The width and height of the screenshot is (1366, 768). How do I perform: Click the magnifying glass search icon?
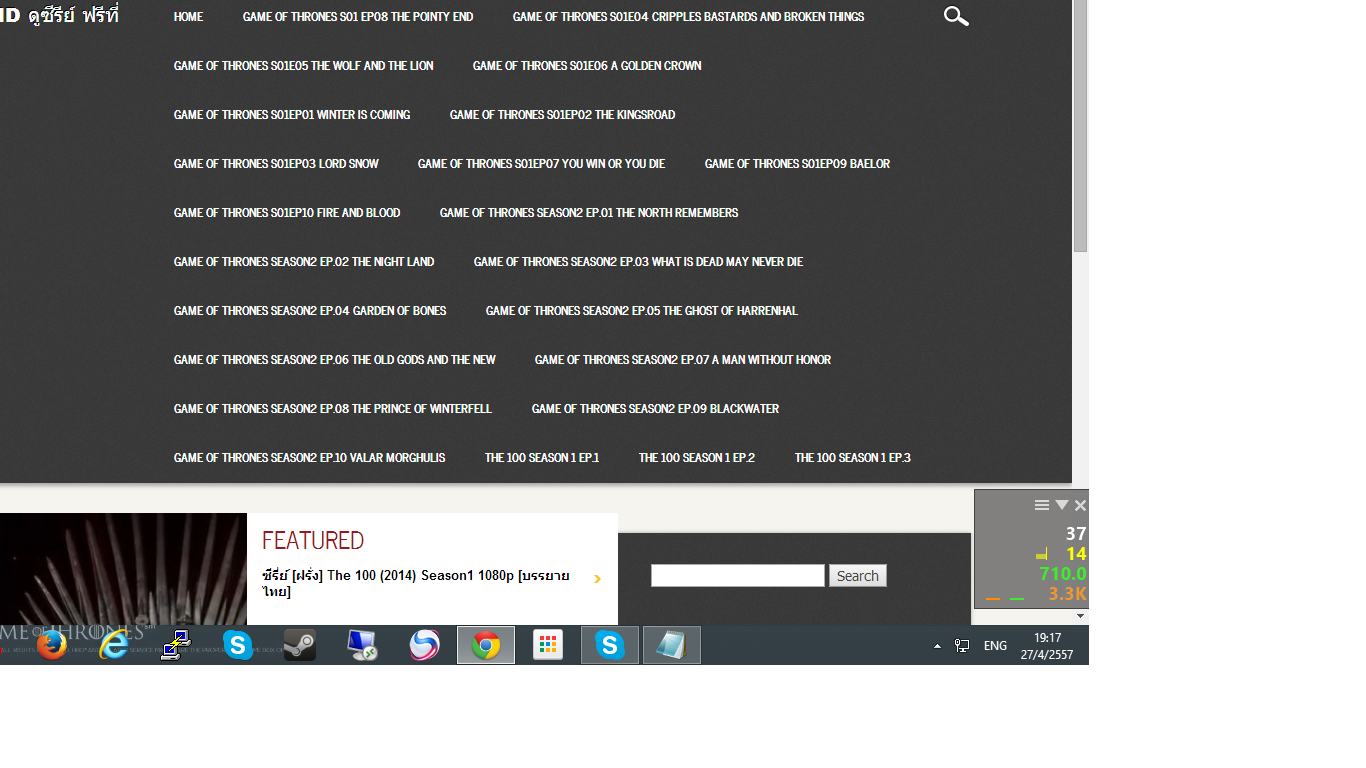pyautogui.click(x=956, y=16)
